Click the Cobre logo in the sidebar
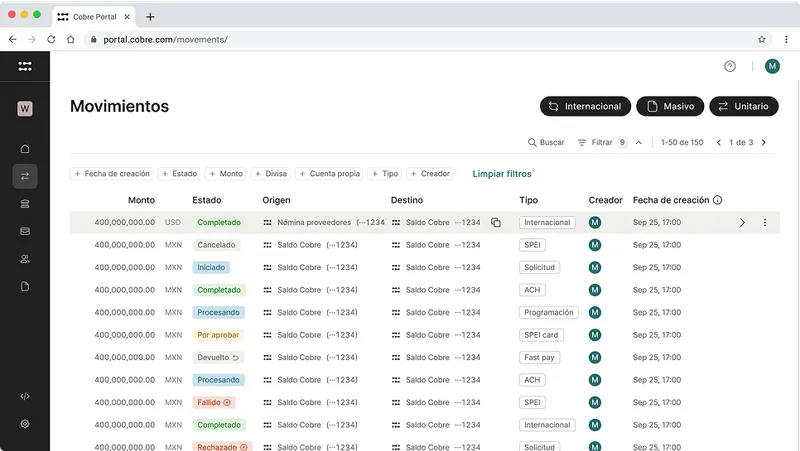This screenshot has width=800, height=451. coord(24,66)
